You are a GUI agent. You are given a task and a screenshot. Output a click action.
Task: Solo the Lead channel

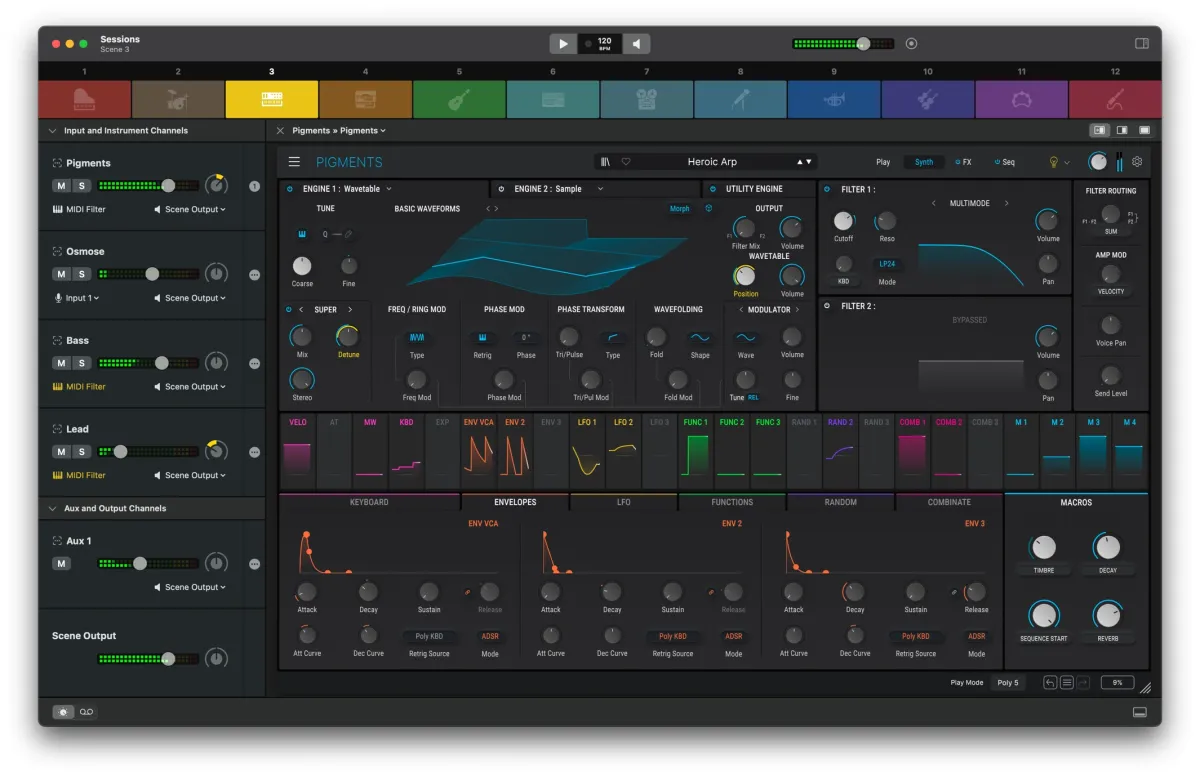click(82, 452)
